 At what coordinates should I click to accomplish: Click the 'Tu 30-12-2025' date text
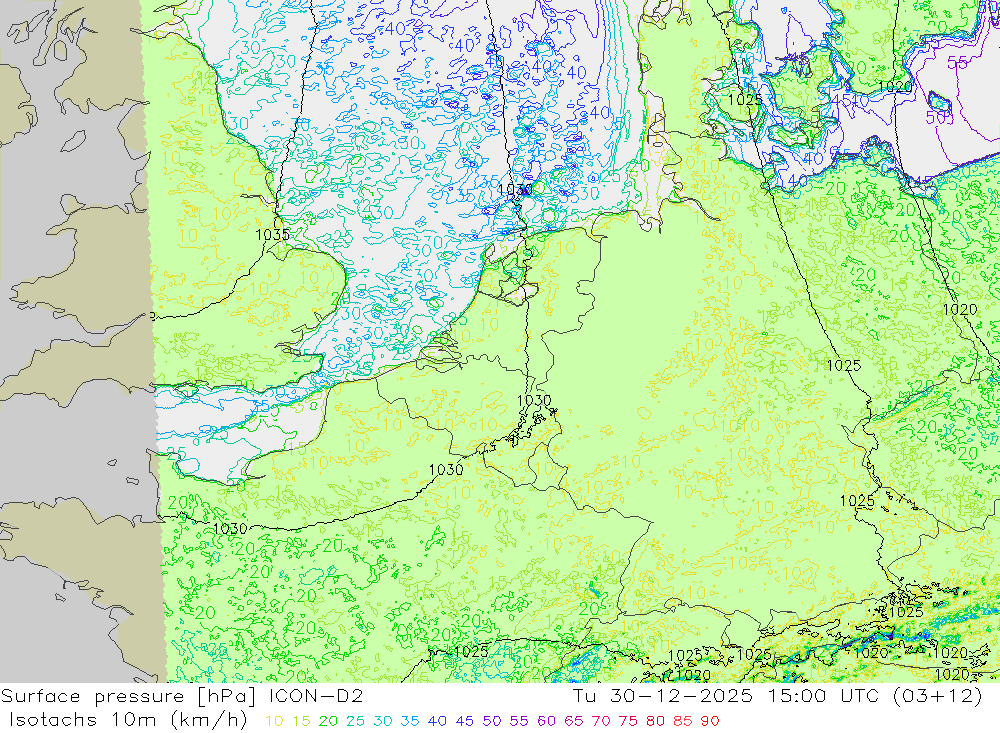coord(663,696)
